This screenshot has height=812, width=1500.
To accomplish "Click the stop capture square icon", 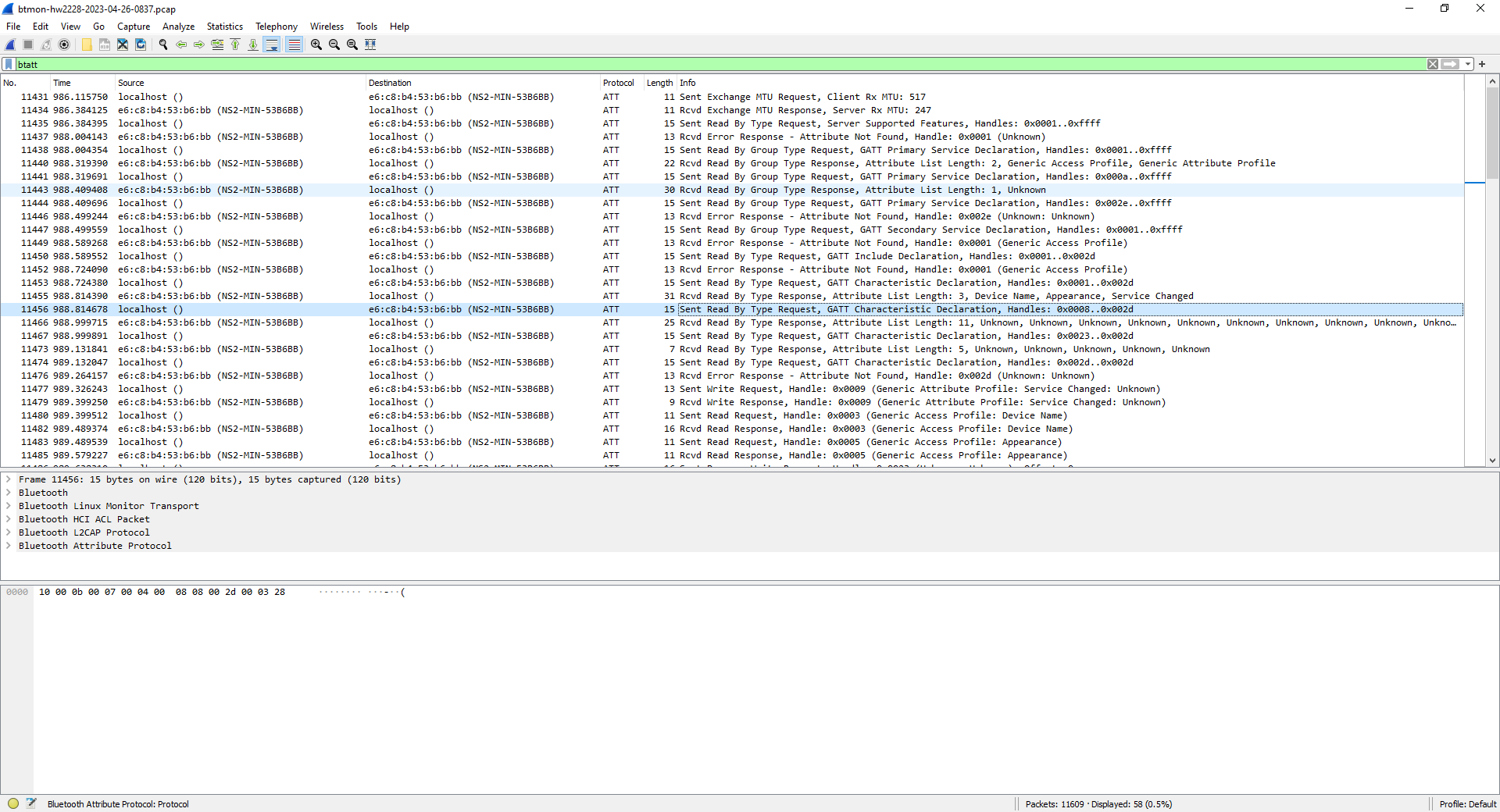I will 28,45.
